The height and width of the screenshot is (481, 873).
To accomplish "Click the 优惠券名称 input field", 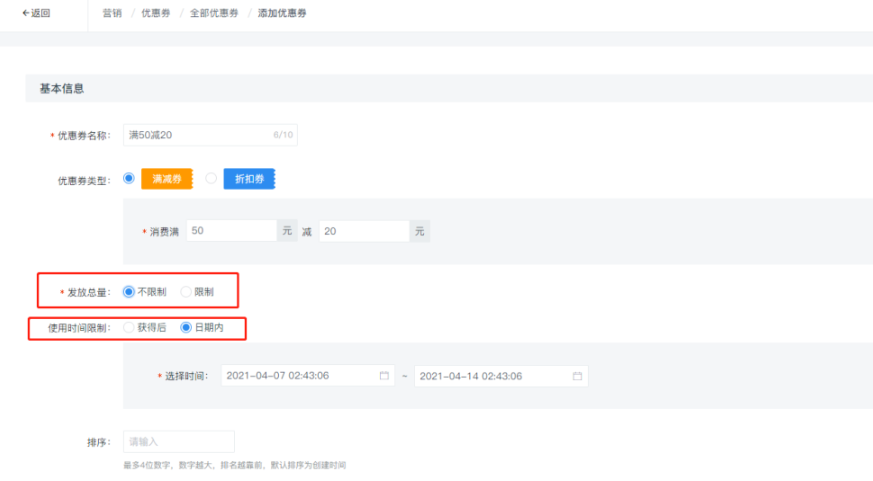I will coord(195,135).
